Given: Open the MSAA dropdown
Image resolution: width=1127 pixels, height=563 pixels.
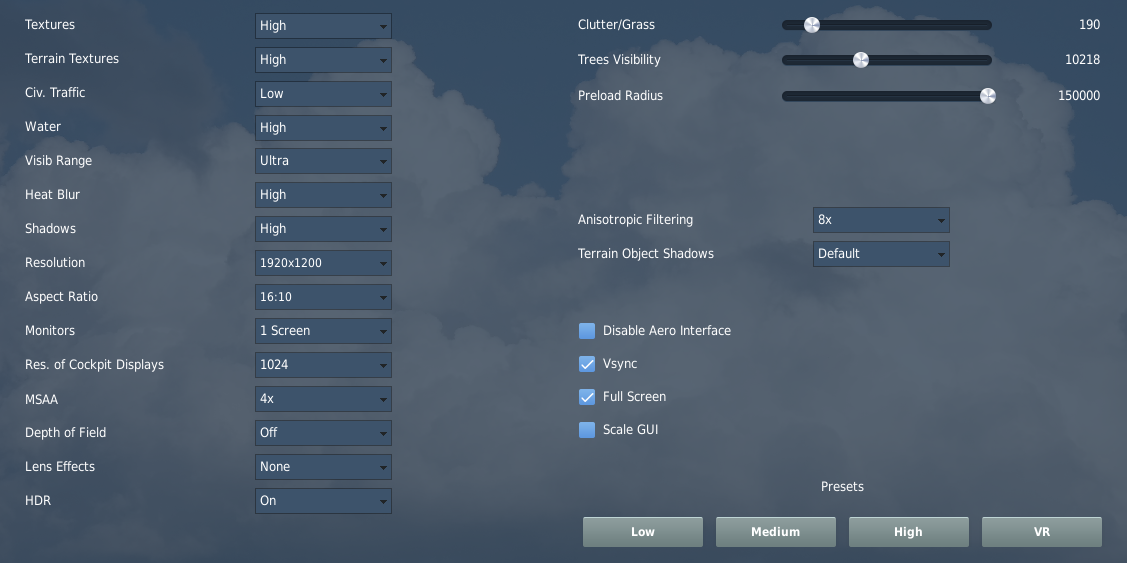Looking at the screenshot, I should [x=323, y=398].
